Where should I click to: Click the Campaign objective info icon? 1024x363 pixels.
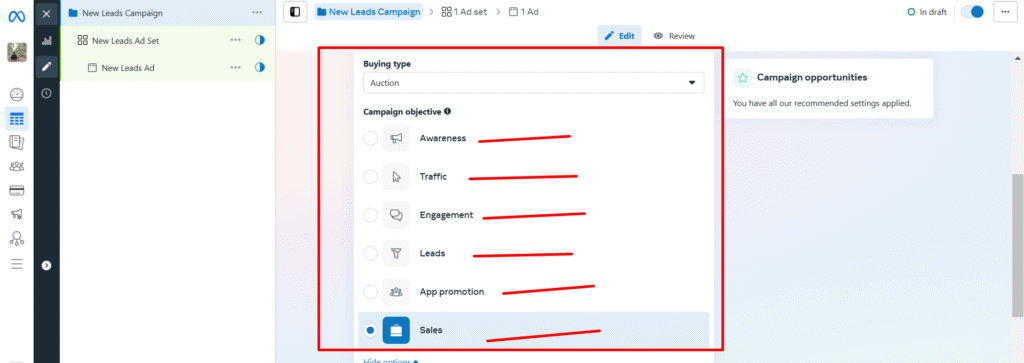click(447, 111)
